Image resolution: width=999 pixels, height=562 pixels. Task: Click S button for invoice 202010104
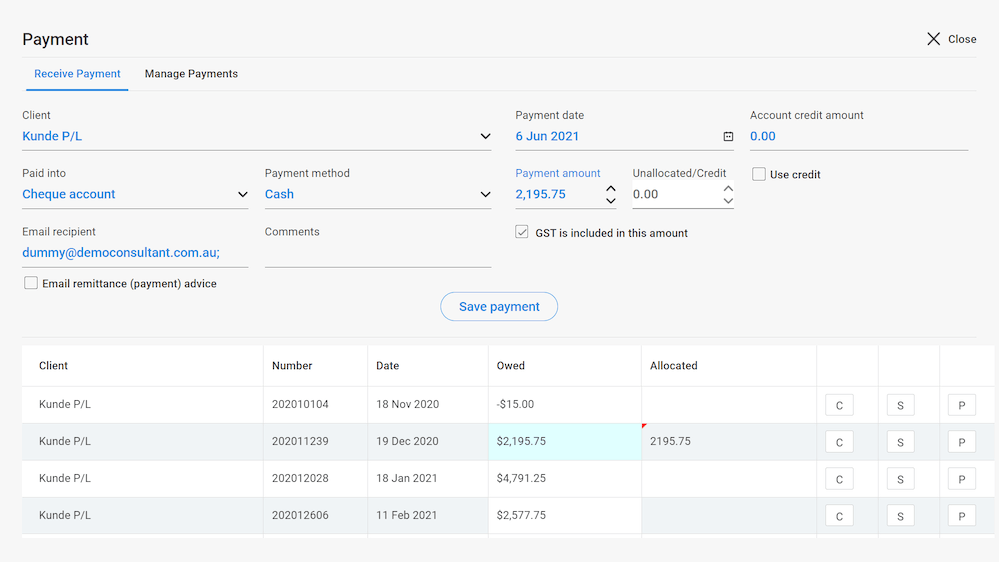(900, 405)
